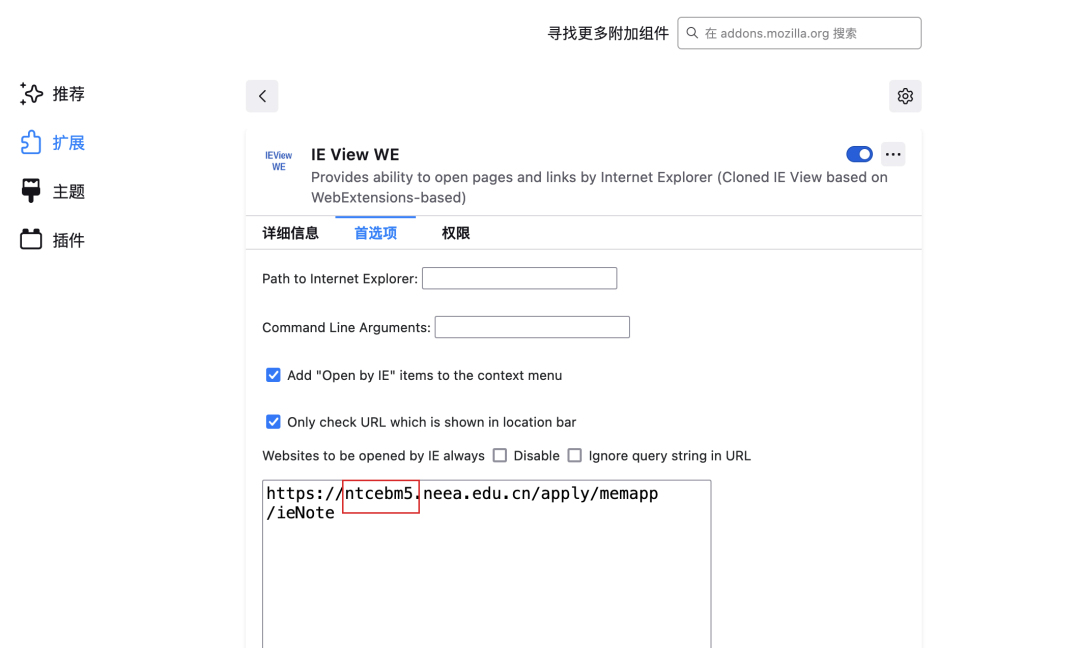Switch to the 详细信息 tab
The height and width of the screenshot is (648, 1080).
pos(291,232)
